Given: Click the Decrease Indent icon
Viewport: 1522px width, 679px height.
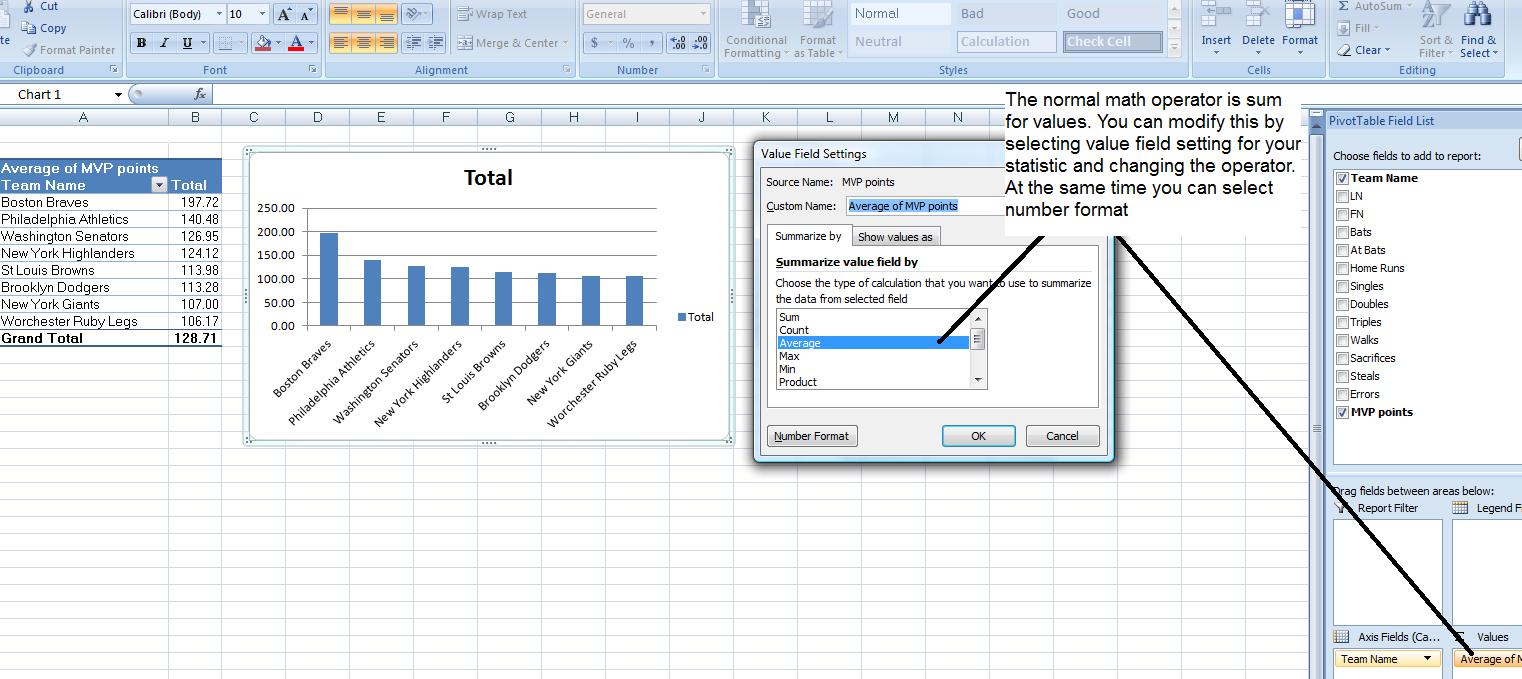Looking at the screenshot, I should click(413, 43).
